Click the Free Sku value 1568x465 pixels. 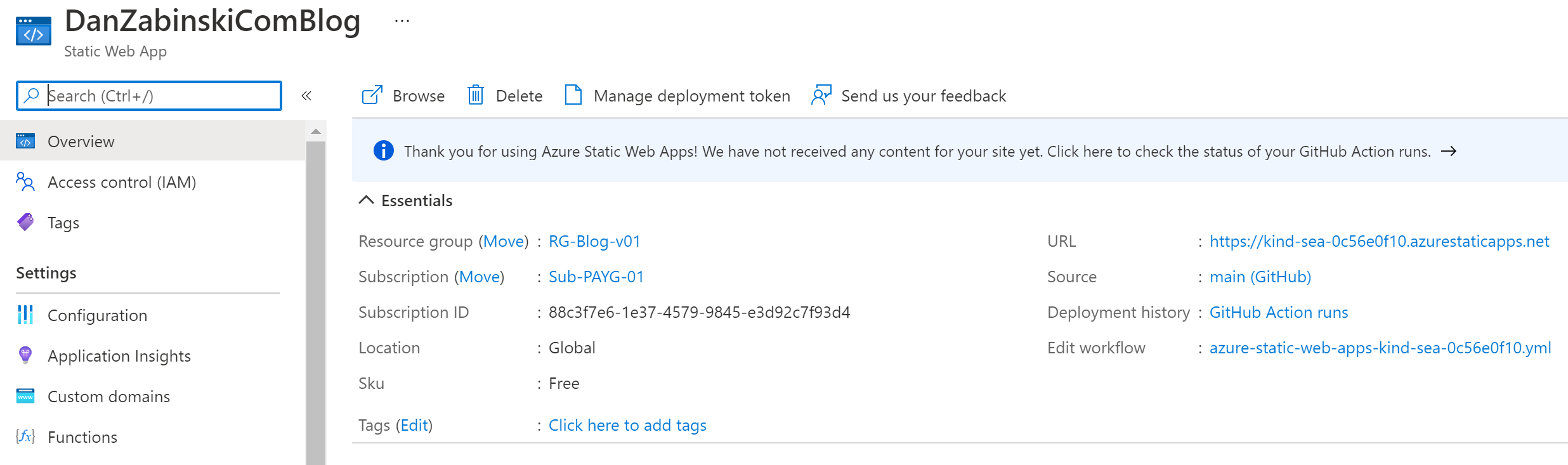click(x=564, y=383)
